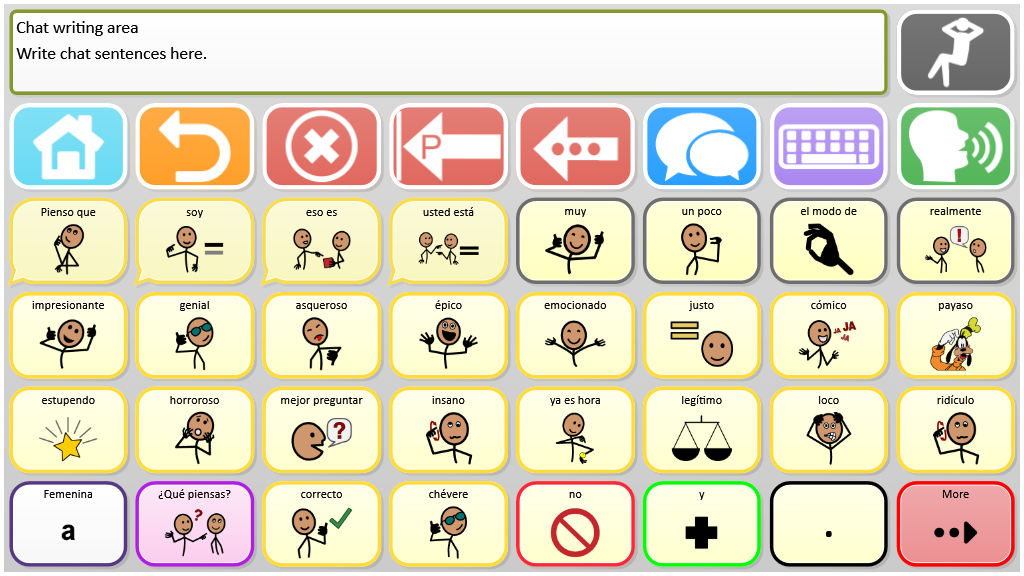Delete last sentence with P arrow icon
1024x576 pixels.
[x=448, y=146]
